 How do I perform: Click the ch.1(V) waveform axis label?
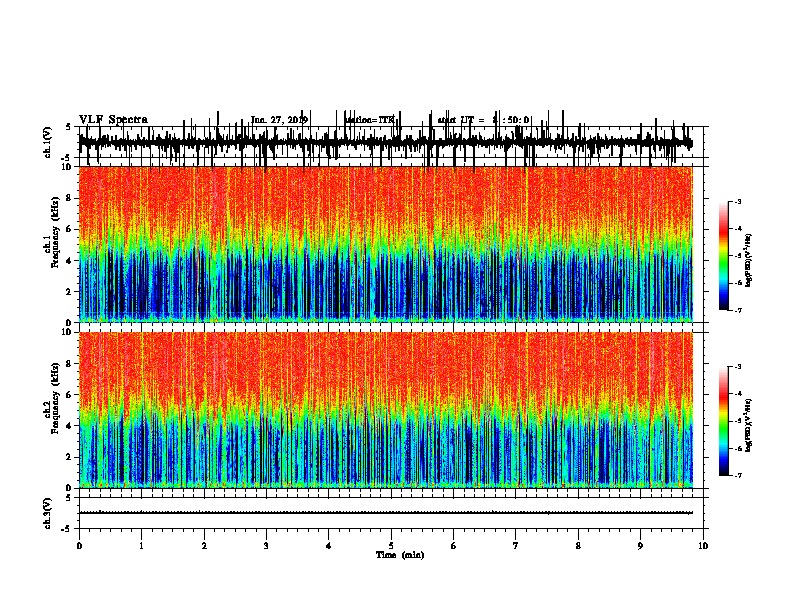click(48, 142)
